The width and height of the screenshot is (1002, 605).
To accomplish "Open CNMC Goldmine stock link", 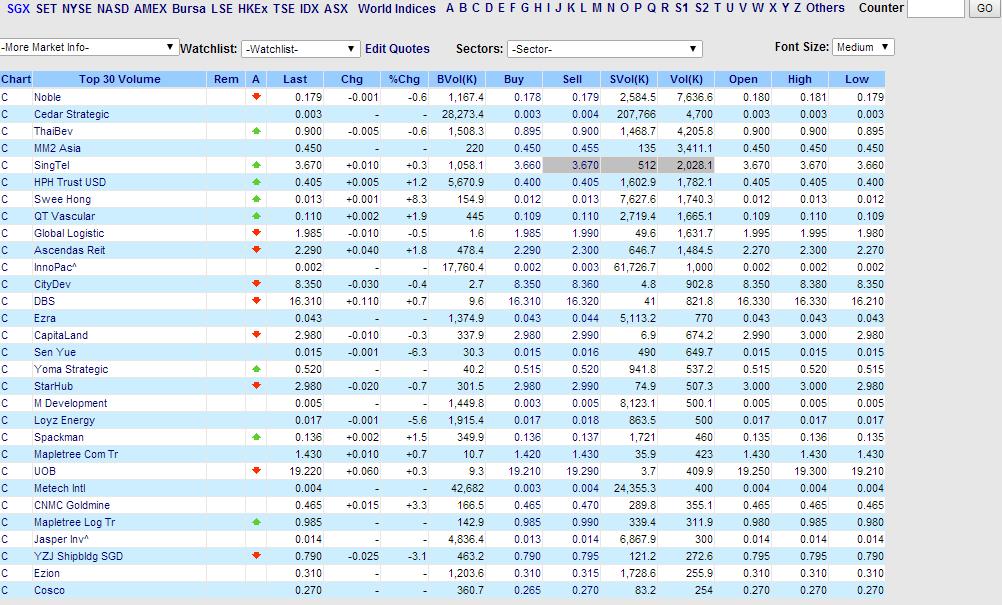I will (72, 505).
